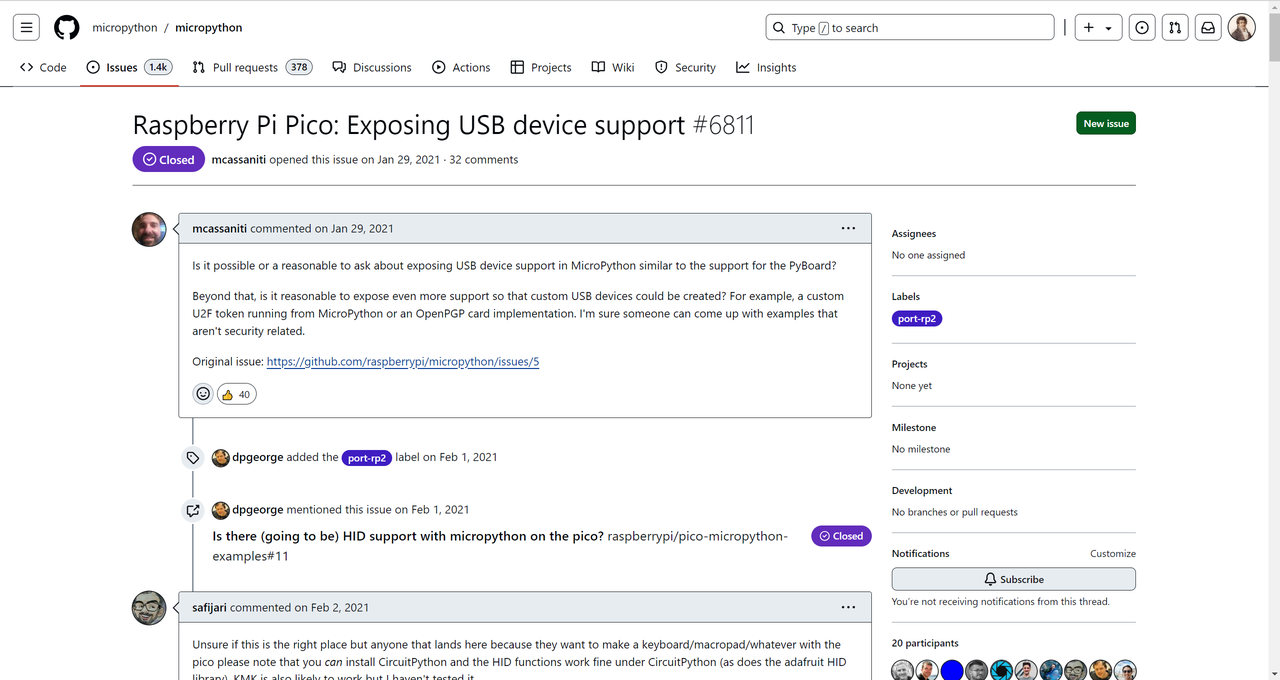Click the thumbs up 40 reaction

point(236,394)
